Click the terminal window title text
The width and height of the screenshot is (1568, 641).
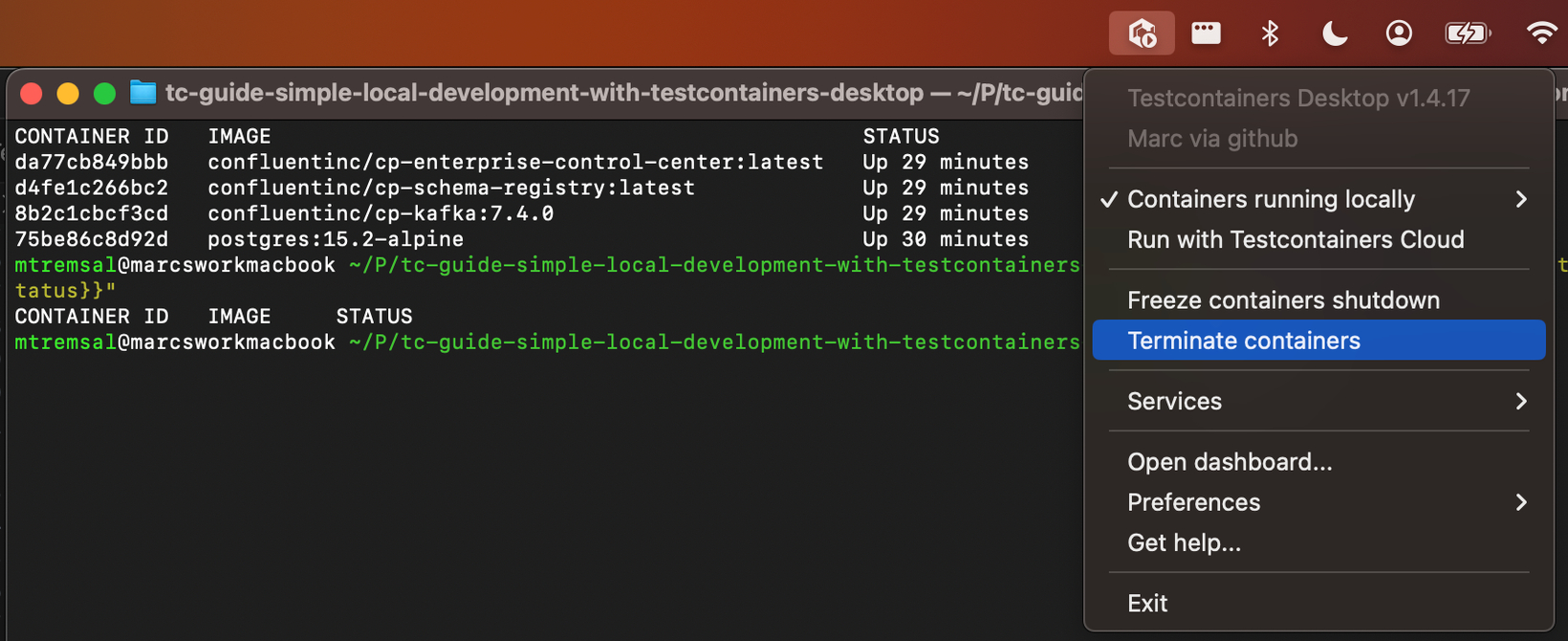[x=622, y=93]
